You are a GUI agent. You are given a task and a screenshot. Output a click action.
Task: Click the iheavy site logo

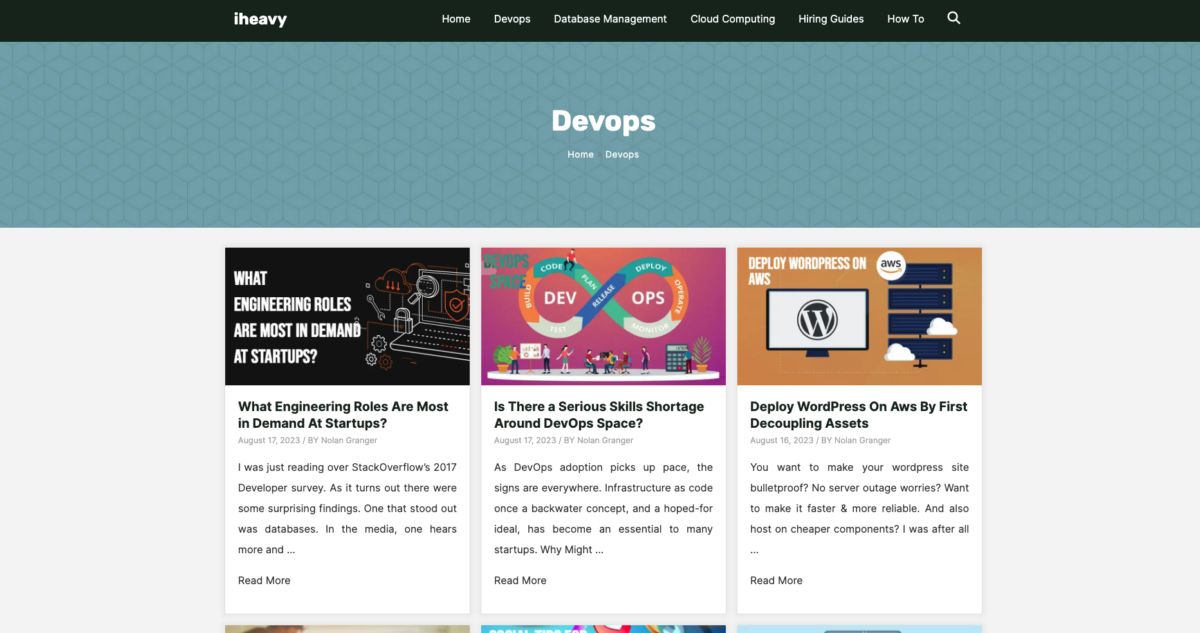click(x=260, y=19)
